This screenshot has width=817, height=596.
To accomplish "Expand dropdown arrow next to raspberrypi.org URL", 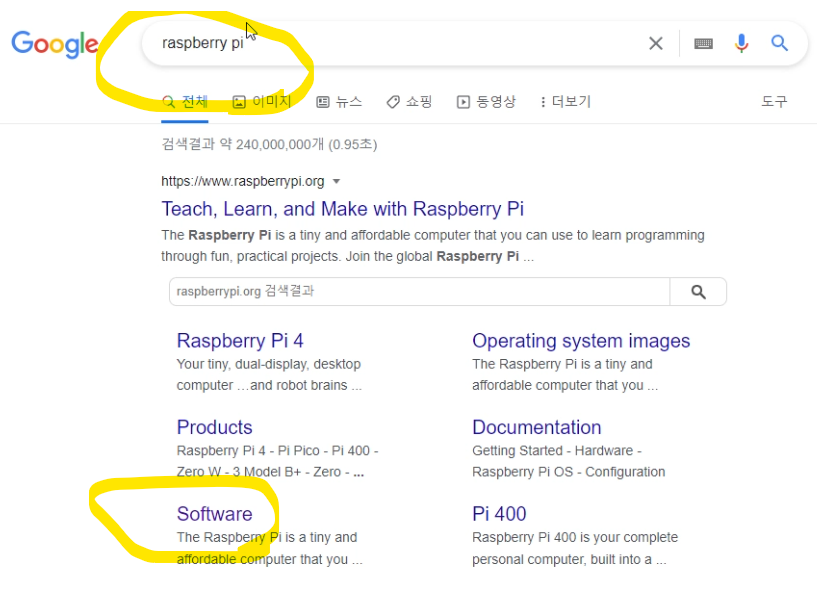I will [x=336, y=182].
